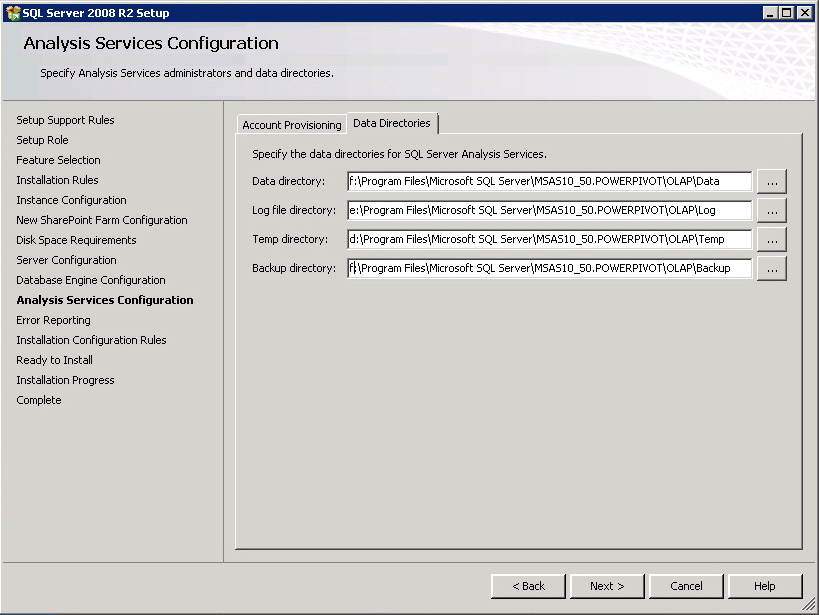Click the Setup Role step
819x615 pixels.
click(x=42, y=140)
